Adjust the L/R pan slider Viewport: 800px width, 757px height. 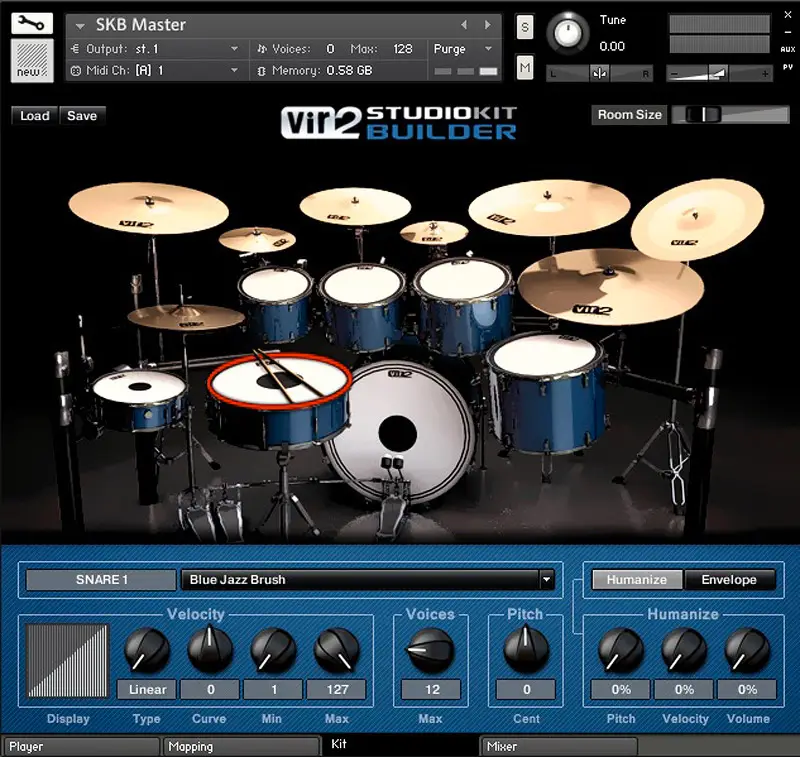point(599,73)
